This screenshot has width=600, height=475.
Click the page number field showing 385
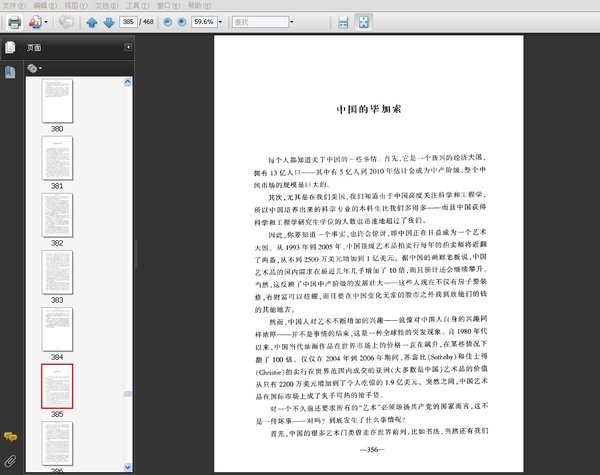point(128,22)
